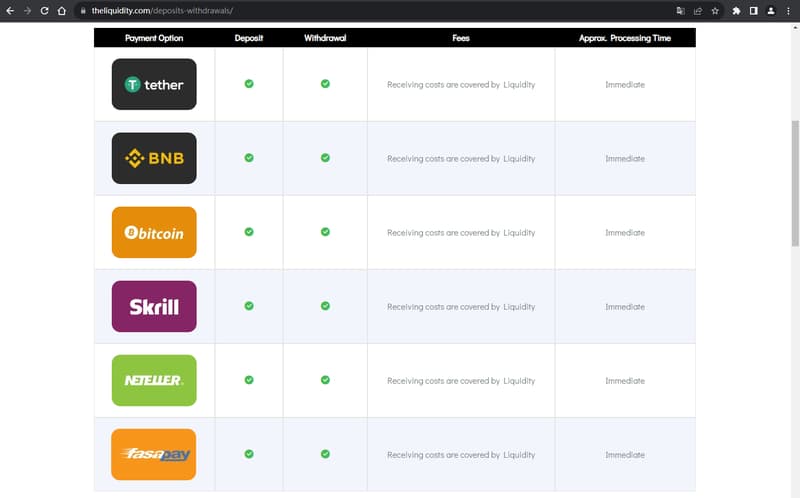The height and width of the screenshot is (498, 800).
Task: Click Bitcoin row Immediate processing time
Action: pos(625,233)
